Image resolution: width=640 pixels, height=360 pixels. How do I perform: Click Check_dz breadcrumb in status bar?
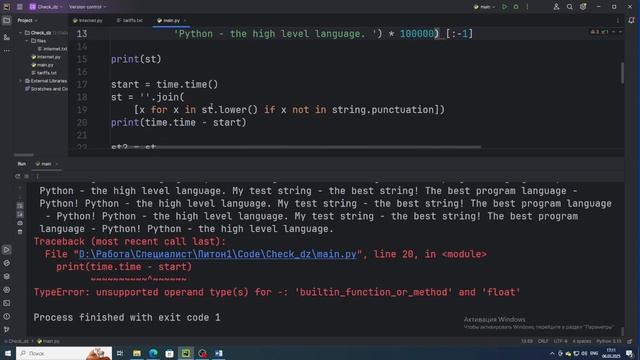tap(17, 341)
